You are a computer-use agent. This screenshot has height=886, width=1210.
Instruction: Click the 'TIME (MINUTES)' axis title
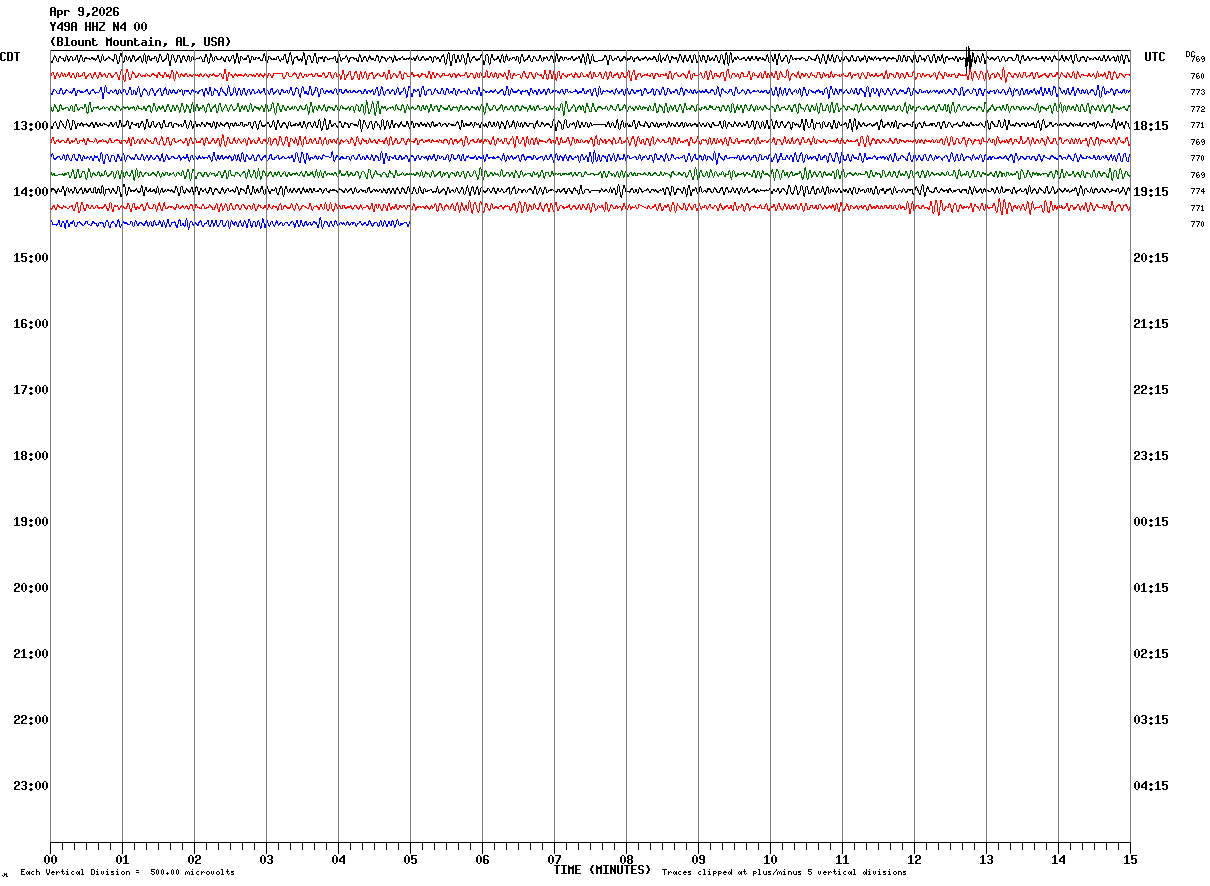pyautogui.click(x=602, y=870)
